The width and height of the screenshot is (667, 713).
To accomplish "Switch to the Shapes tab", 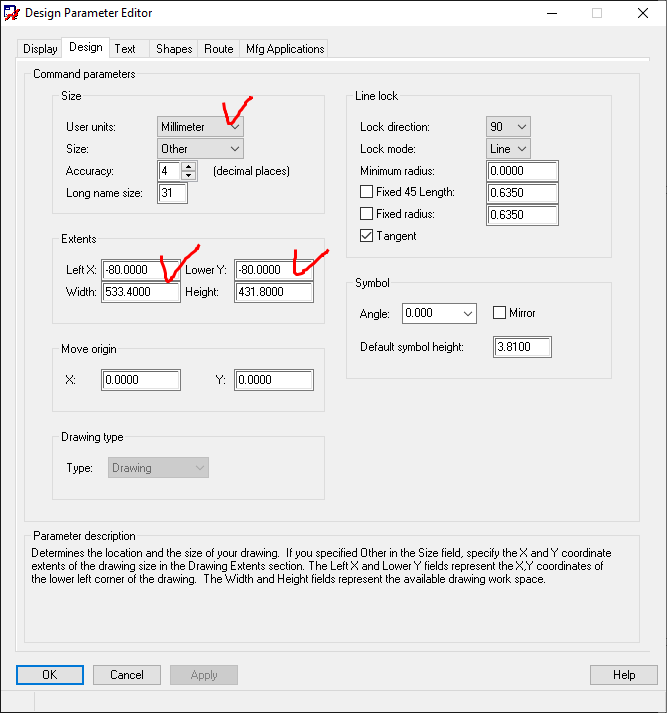I will pyautogui.click(x=174, y=49).
